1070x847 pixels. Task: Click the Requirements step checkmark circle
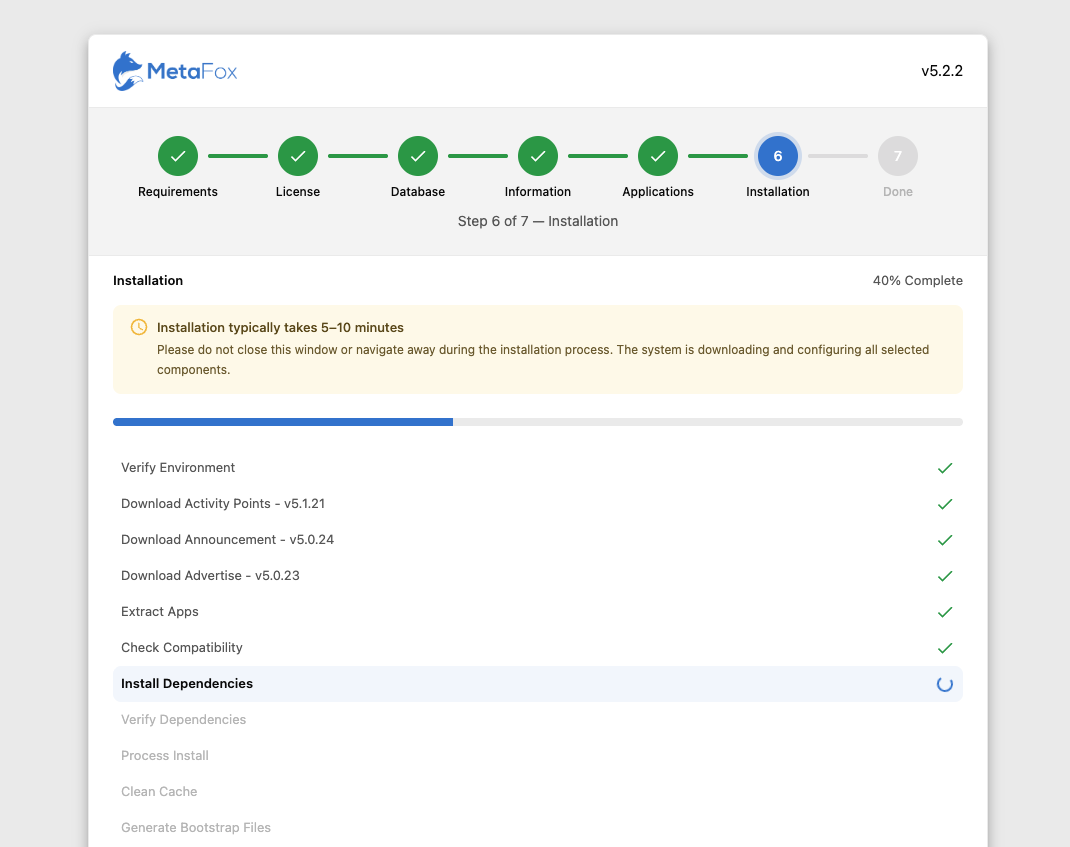click(178, 156)
